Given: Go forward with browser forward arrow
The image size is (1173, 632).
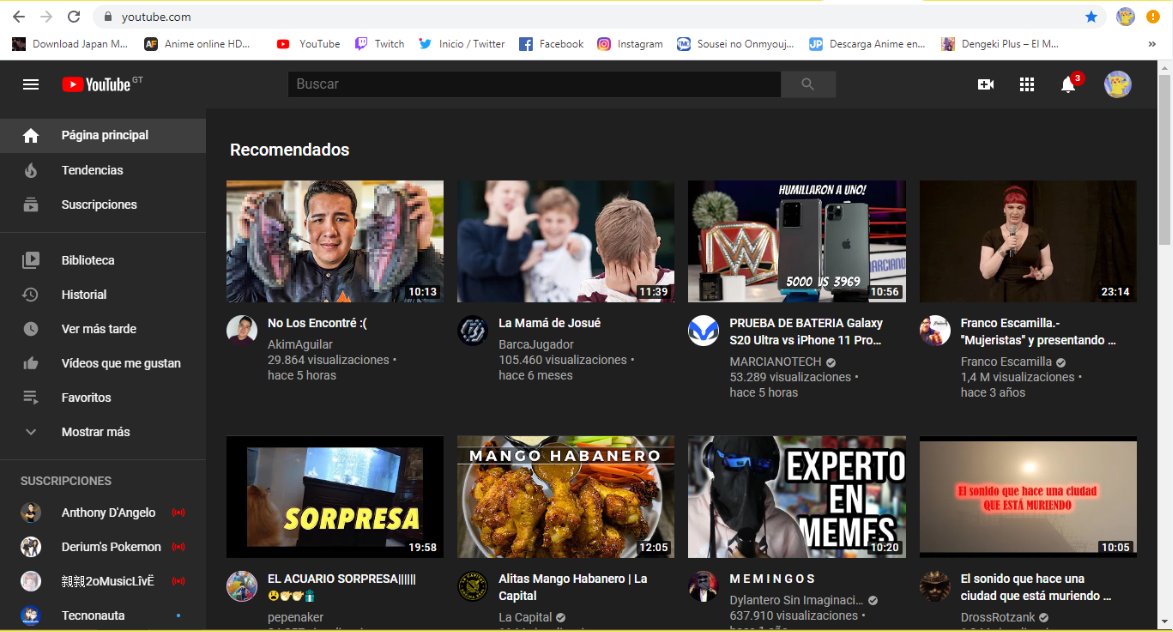Looking at the screenshot, I should coord(46,16).
